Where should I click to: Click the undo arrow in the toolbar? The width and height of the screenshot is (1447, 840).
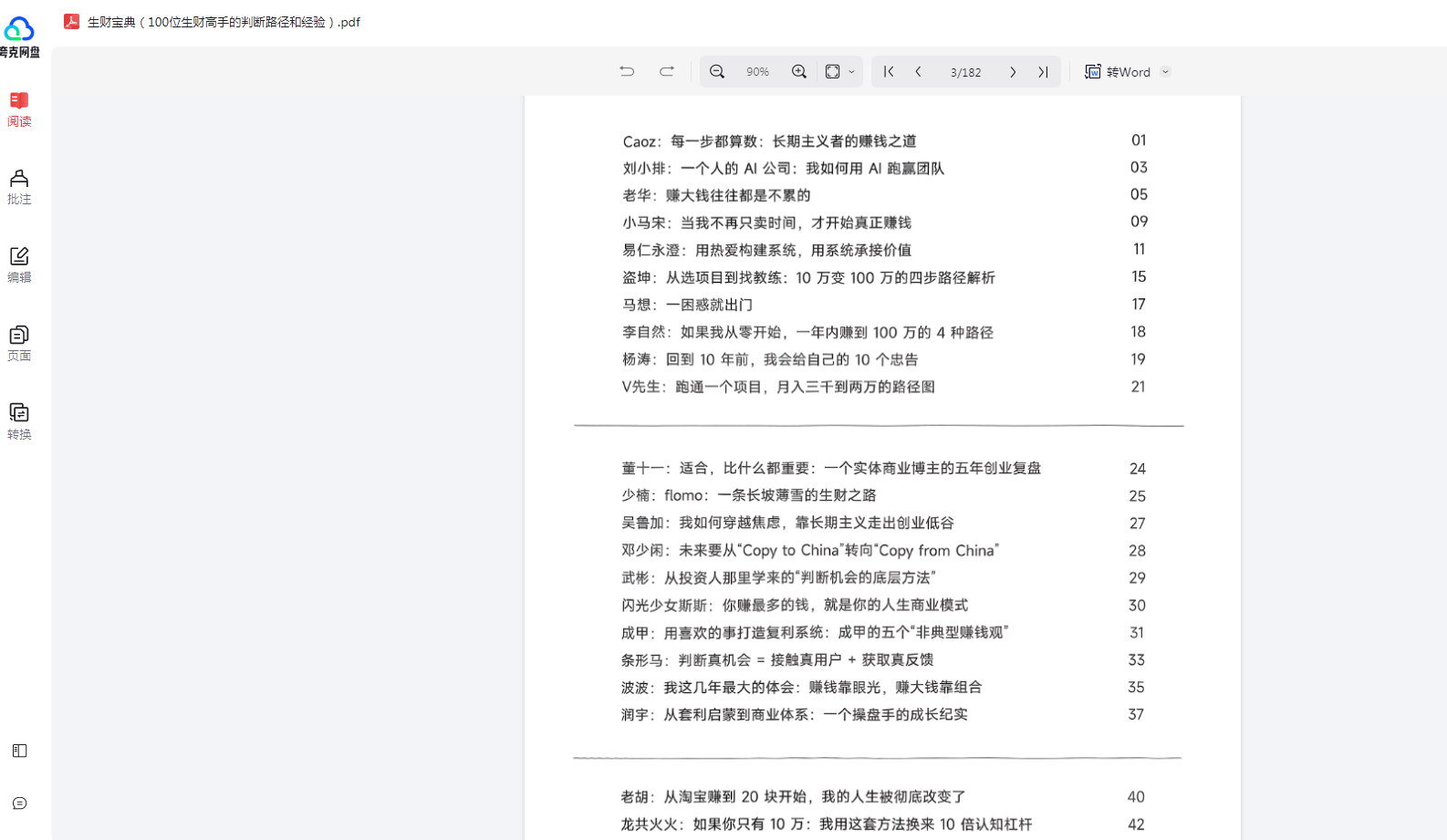pyautogui.click(x=627, y=72)
